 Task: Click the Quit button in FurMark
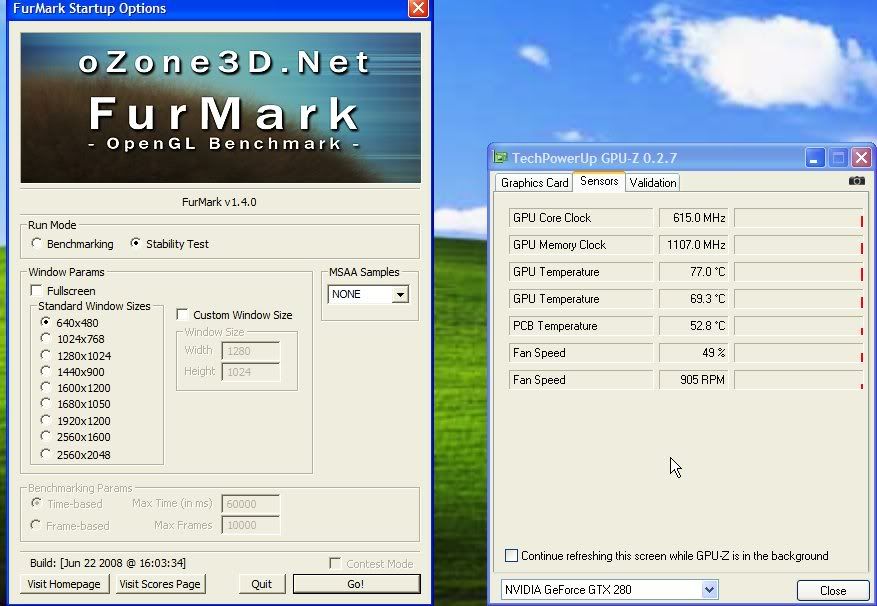(x=261, y=584)
